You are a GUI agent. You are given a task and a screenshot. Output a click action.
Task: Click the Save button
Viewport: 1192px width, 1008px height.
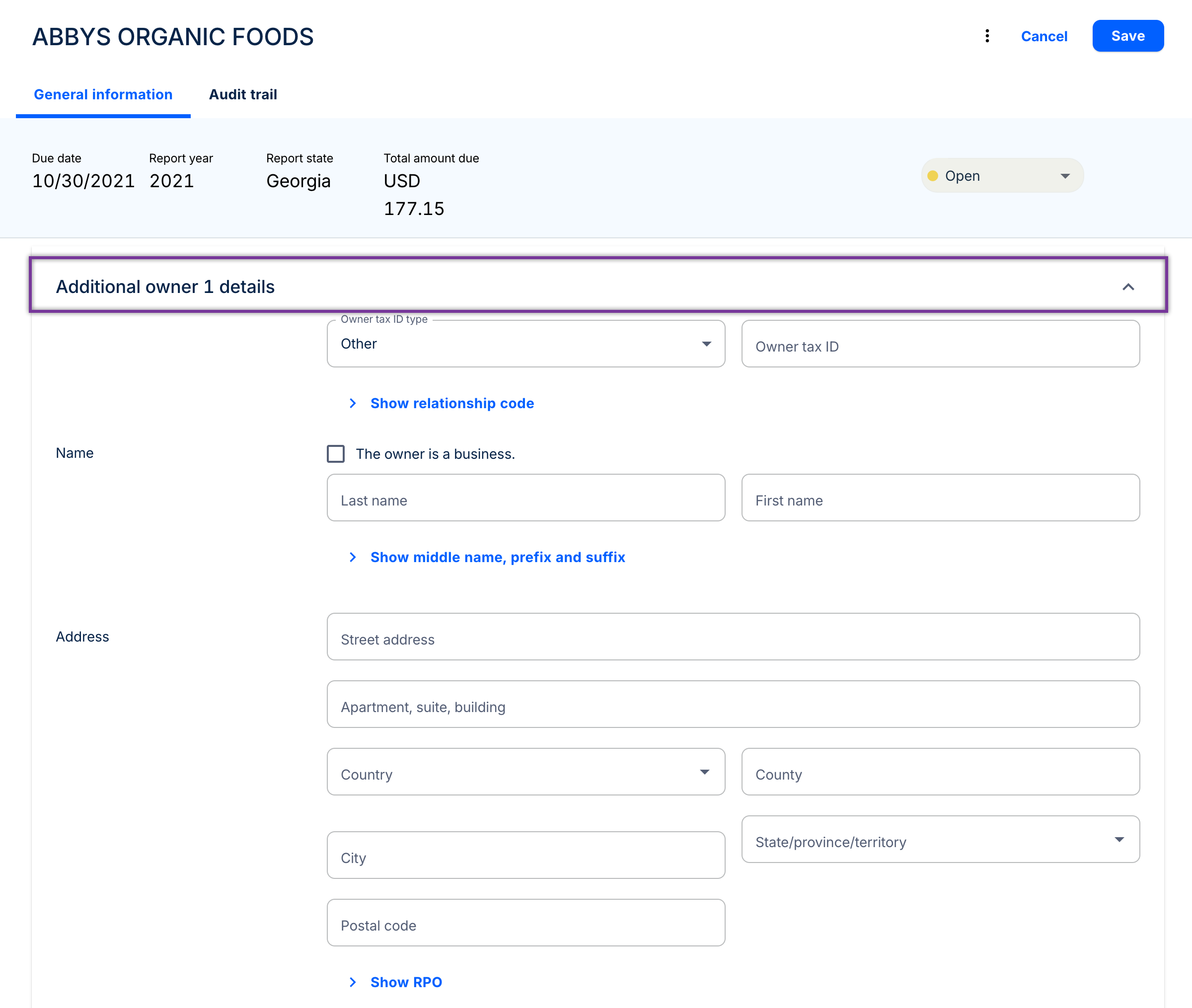[1127, 36]
